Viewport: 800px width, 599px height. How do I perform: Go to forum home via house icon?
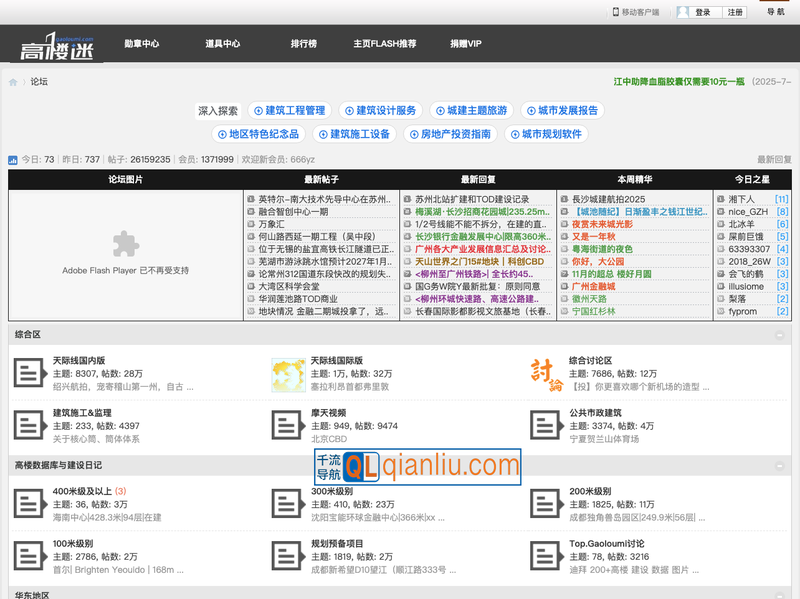click(13, 82)
